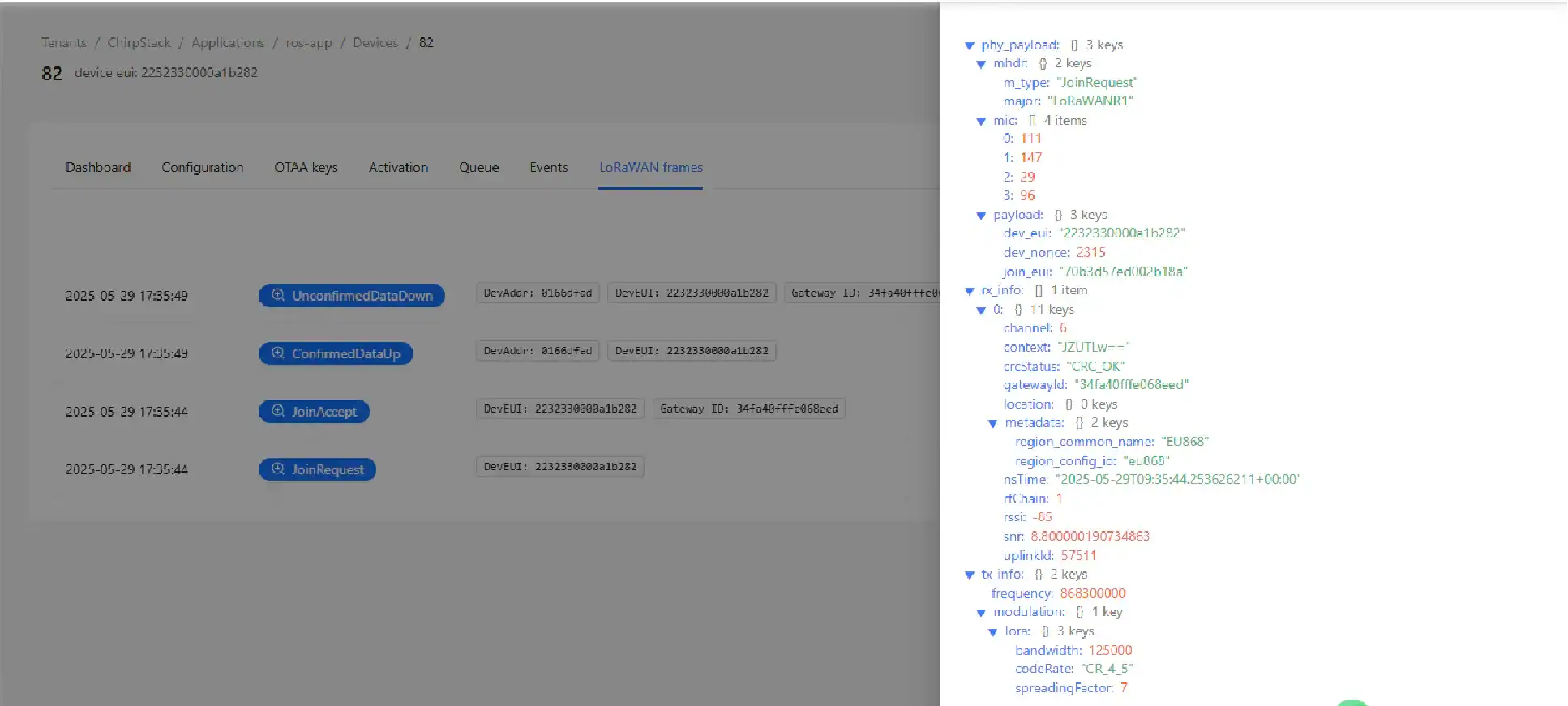Go to Devices breadcrumb
The height and width of the screenshot is (706, 1568).
[x=375, y=42]
